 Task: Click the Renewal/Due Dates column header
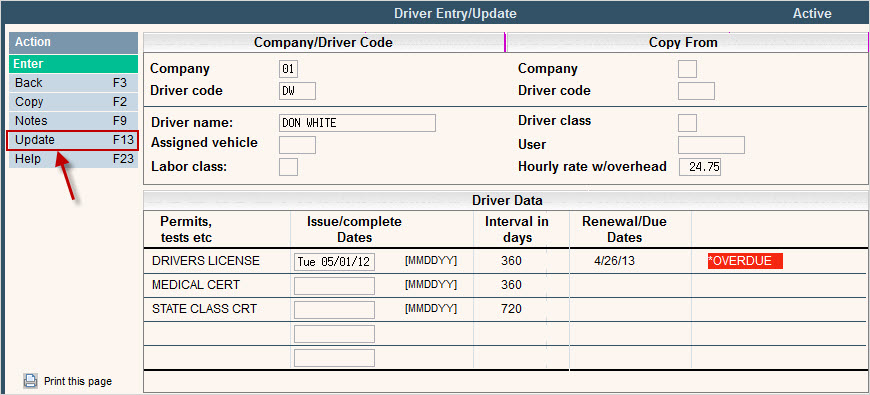point(624,230)
